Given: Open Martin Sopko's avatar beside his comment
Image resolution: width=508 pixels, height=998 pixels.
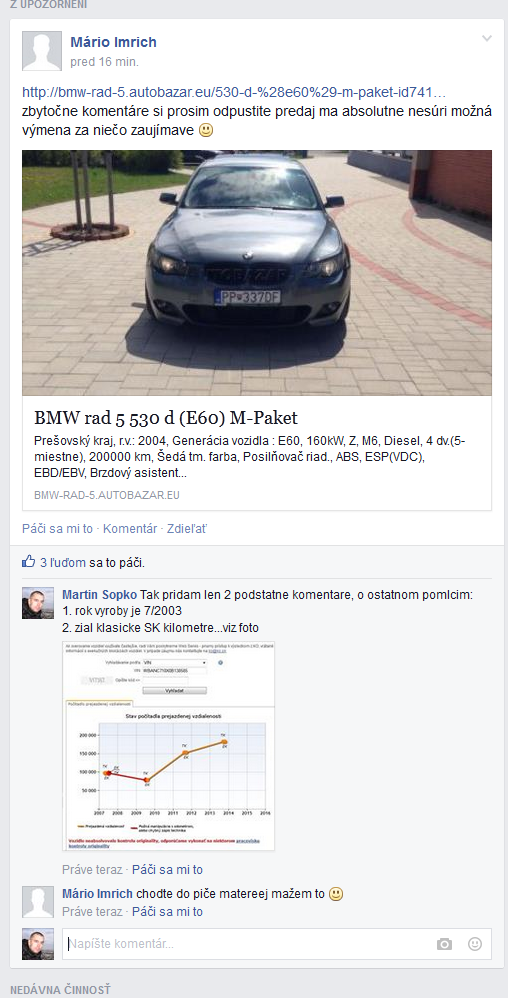Looking at the screenshot, I should pos(38,603).
